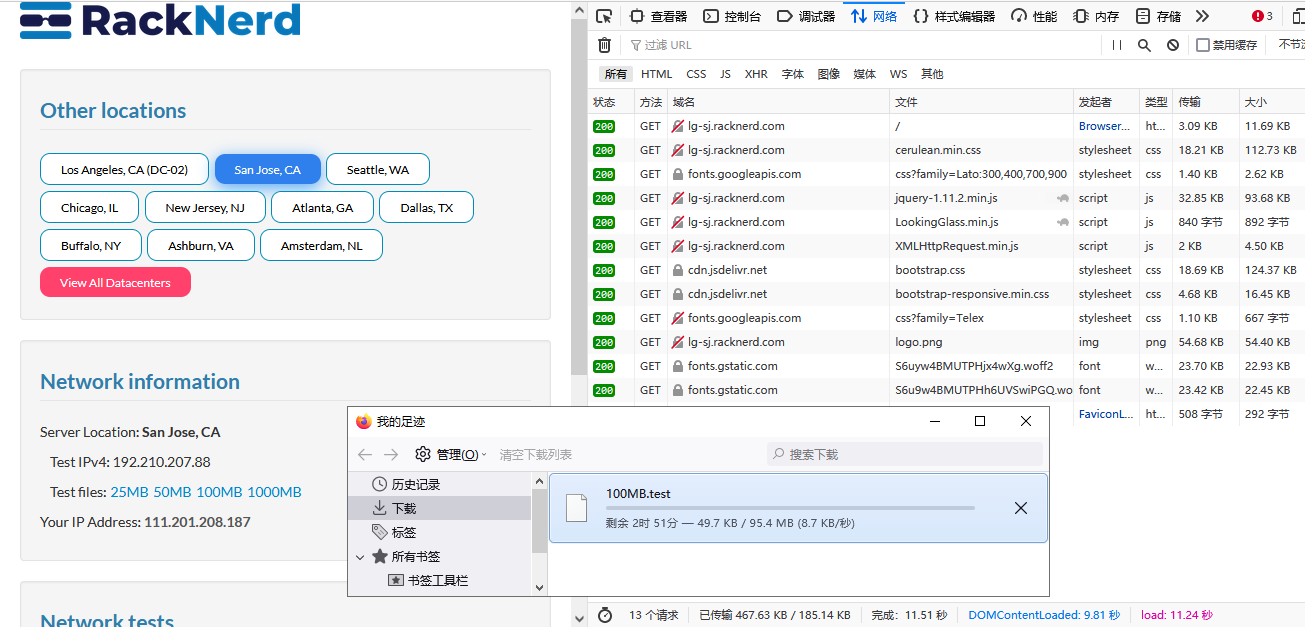Select 下载 in library sidebar

pyautogui.click(x=441, y=508)
